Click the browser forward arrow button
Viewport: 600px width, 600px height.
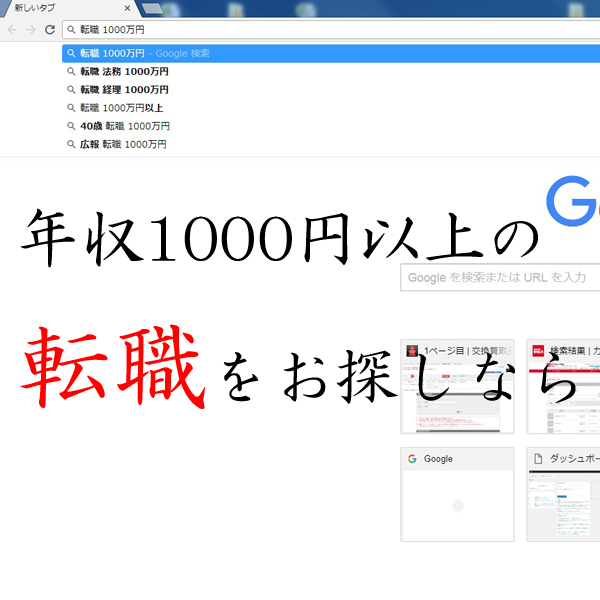pyautogui.click(x=31, y=30)
